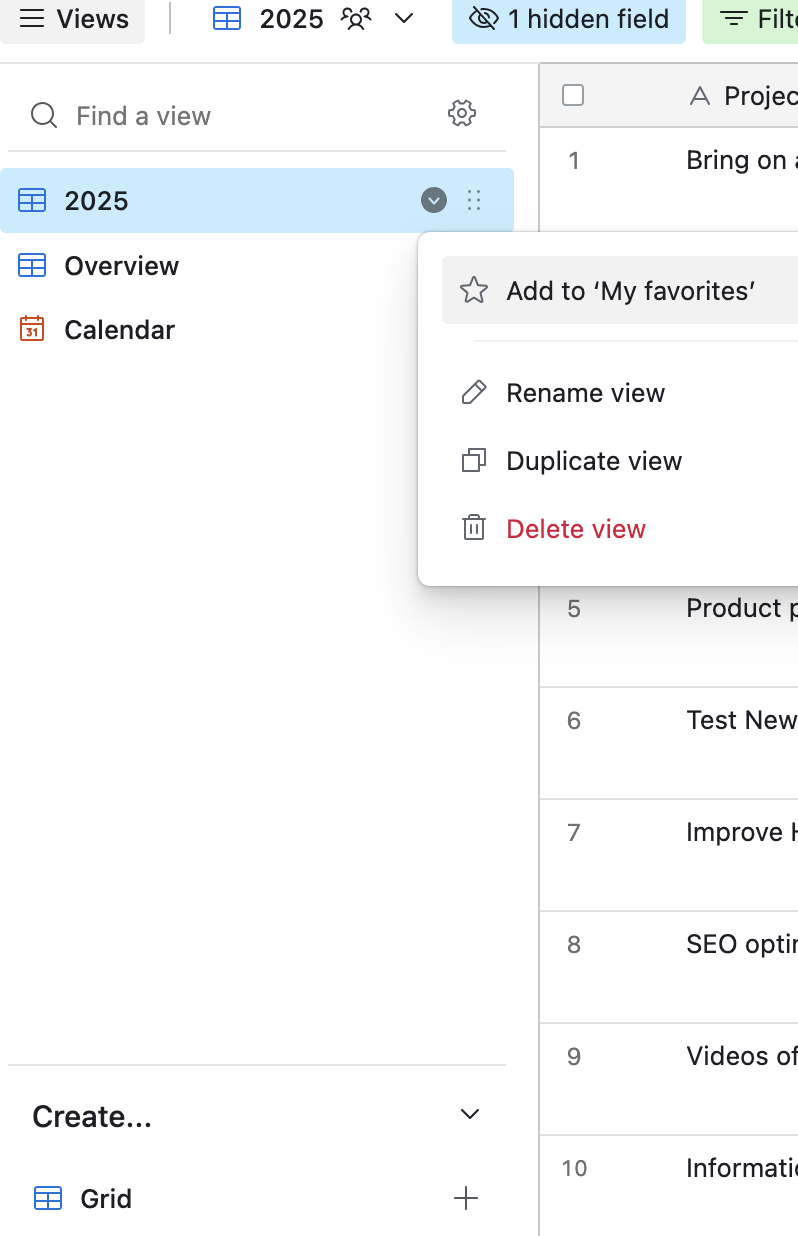The image size is (798, 1236).
Task: Tick the select-all checkbox in grid header
Action: pos(573,95)
